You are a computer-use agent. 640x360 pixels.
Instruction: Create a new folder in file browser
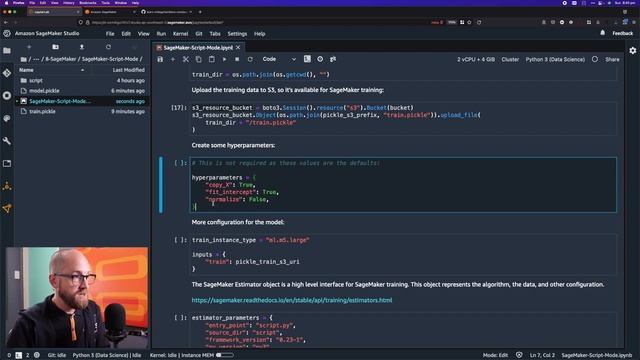click(x=56, y=47)
